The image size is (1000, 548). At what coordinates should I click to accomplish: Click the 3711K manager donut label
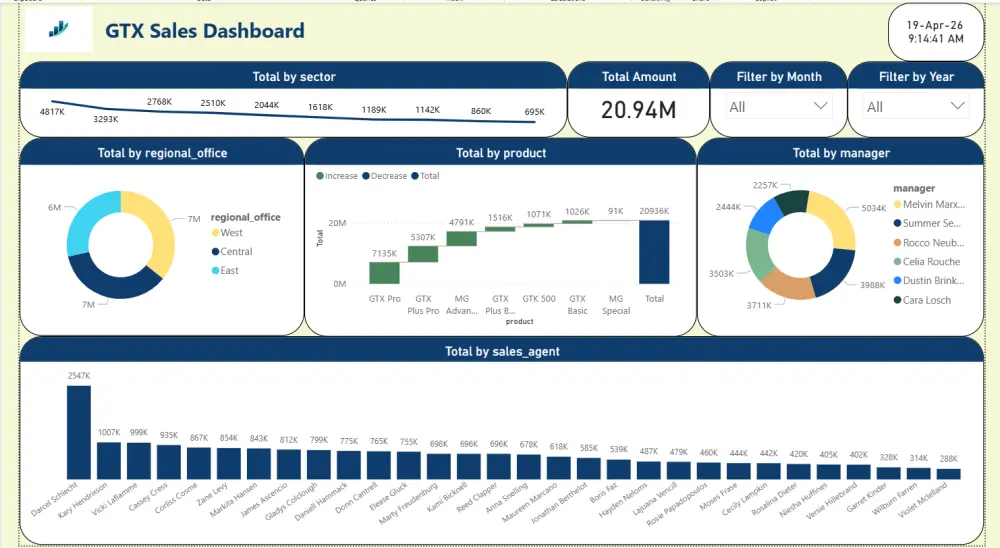[x=759, y=306]
